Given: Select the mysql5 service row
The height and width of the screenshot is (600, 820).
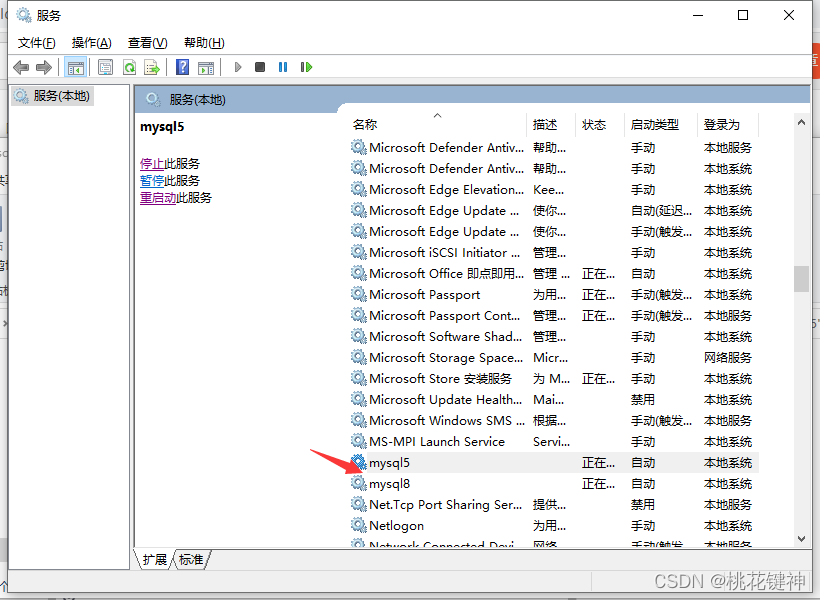Looking at the screenshot, I should 554,462.
